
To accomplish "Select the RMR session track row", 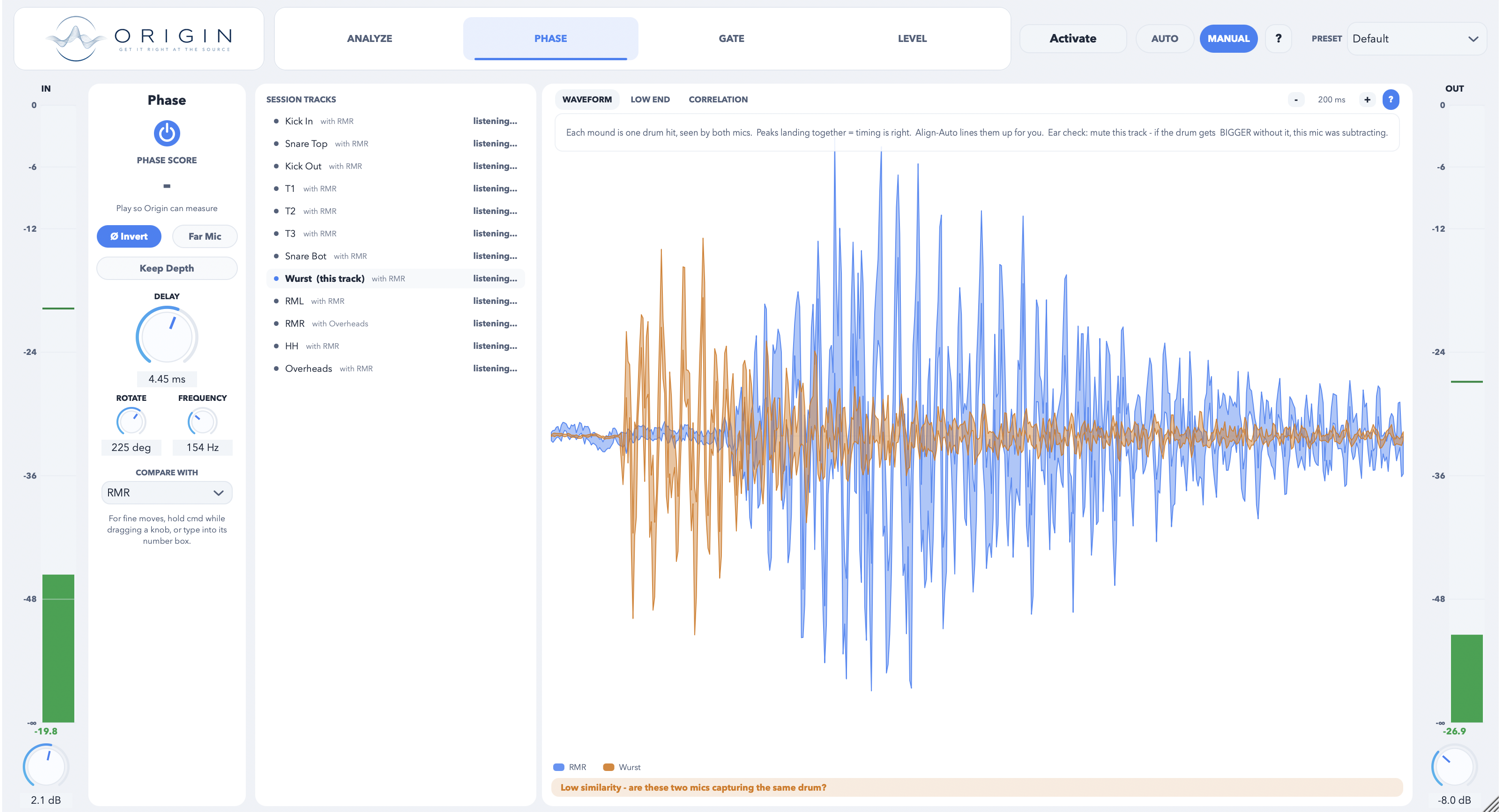I will [x=396, y=323].
